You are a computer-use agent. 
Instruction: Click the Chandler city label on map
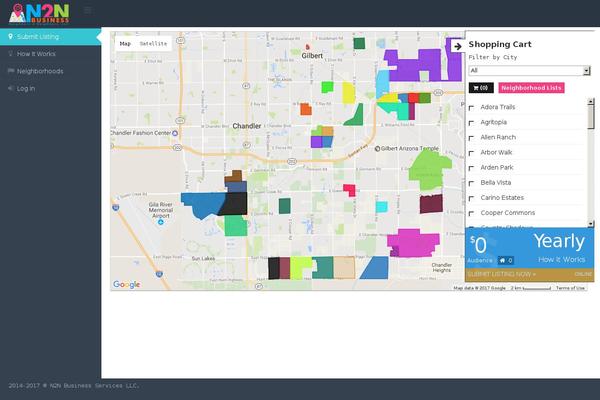click(247, 126)
